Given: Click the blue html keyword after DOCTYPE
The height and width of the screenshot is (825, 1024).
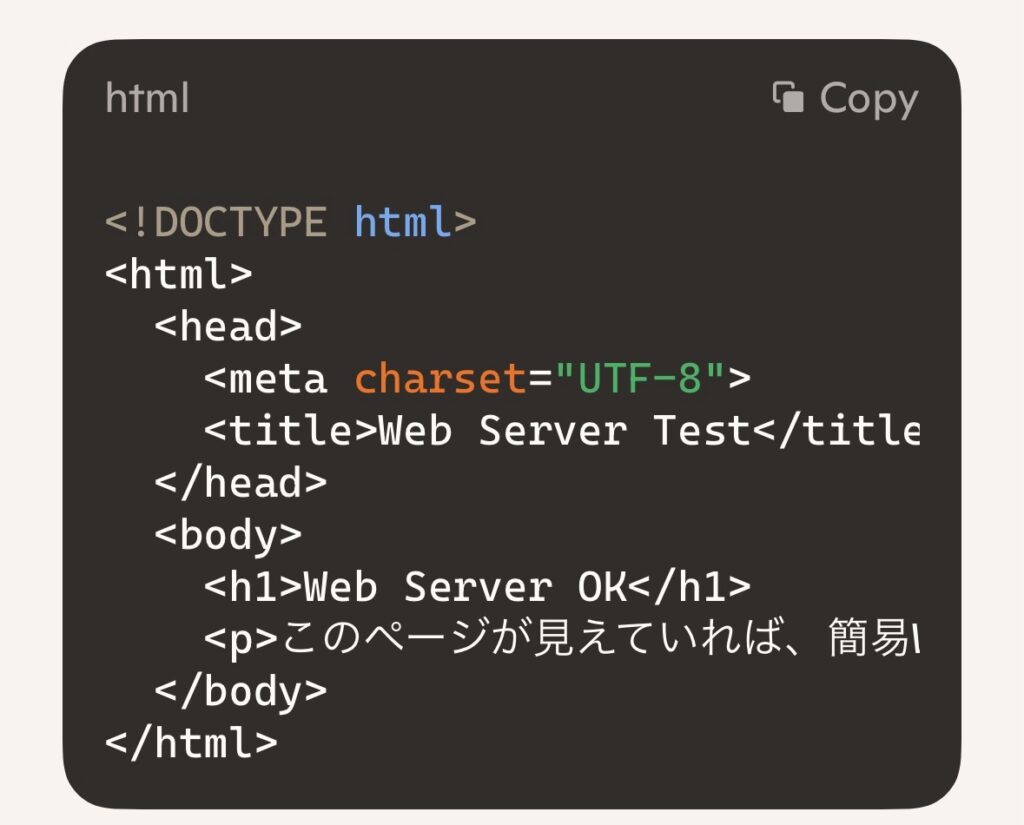Looking at the screenshot, I should click(x=403, y=222).
